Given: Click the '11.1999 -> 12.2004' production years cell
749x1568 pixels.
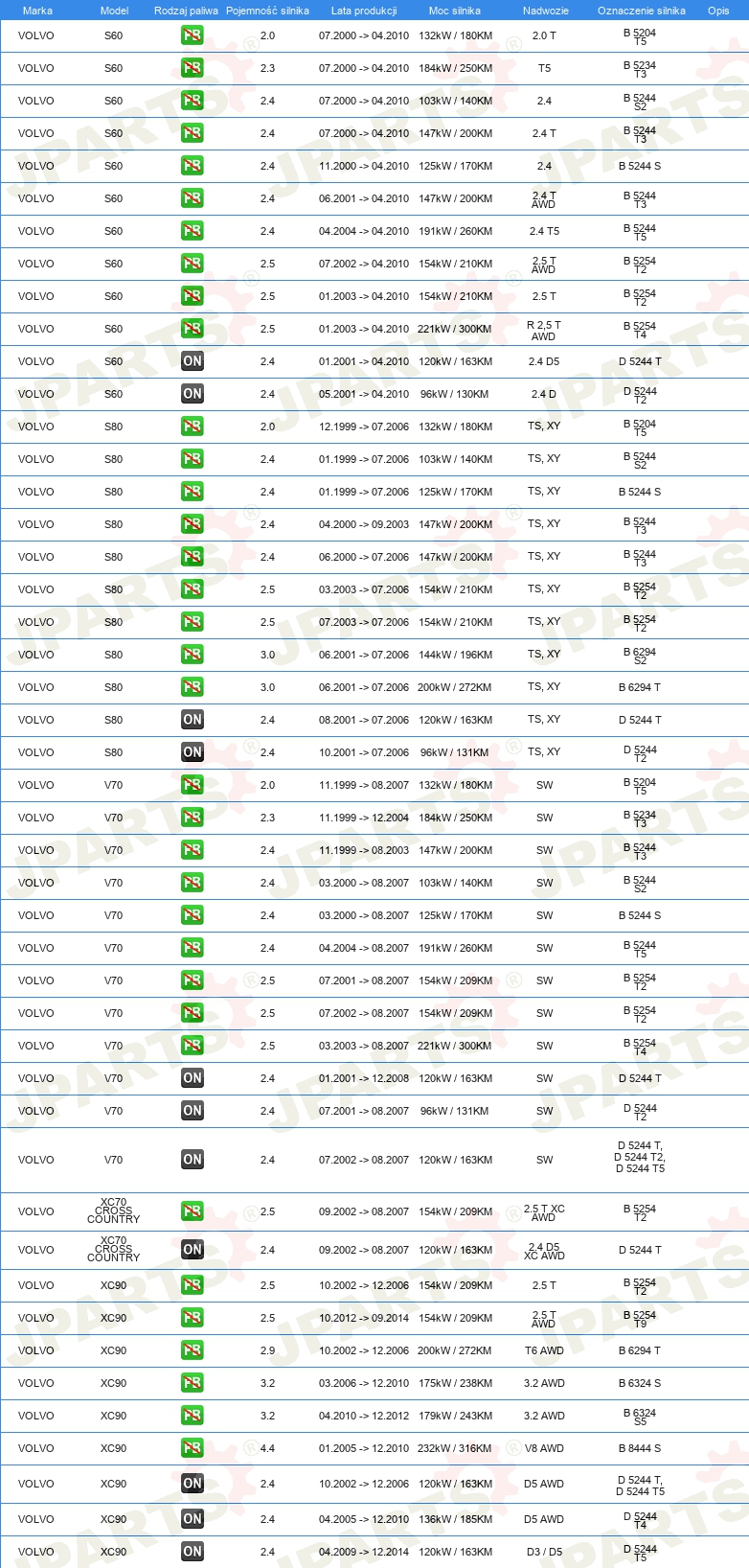Looking at the screenshot, I should pyautogui.click(x=364, y=818).
